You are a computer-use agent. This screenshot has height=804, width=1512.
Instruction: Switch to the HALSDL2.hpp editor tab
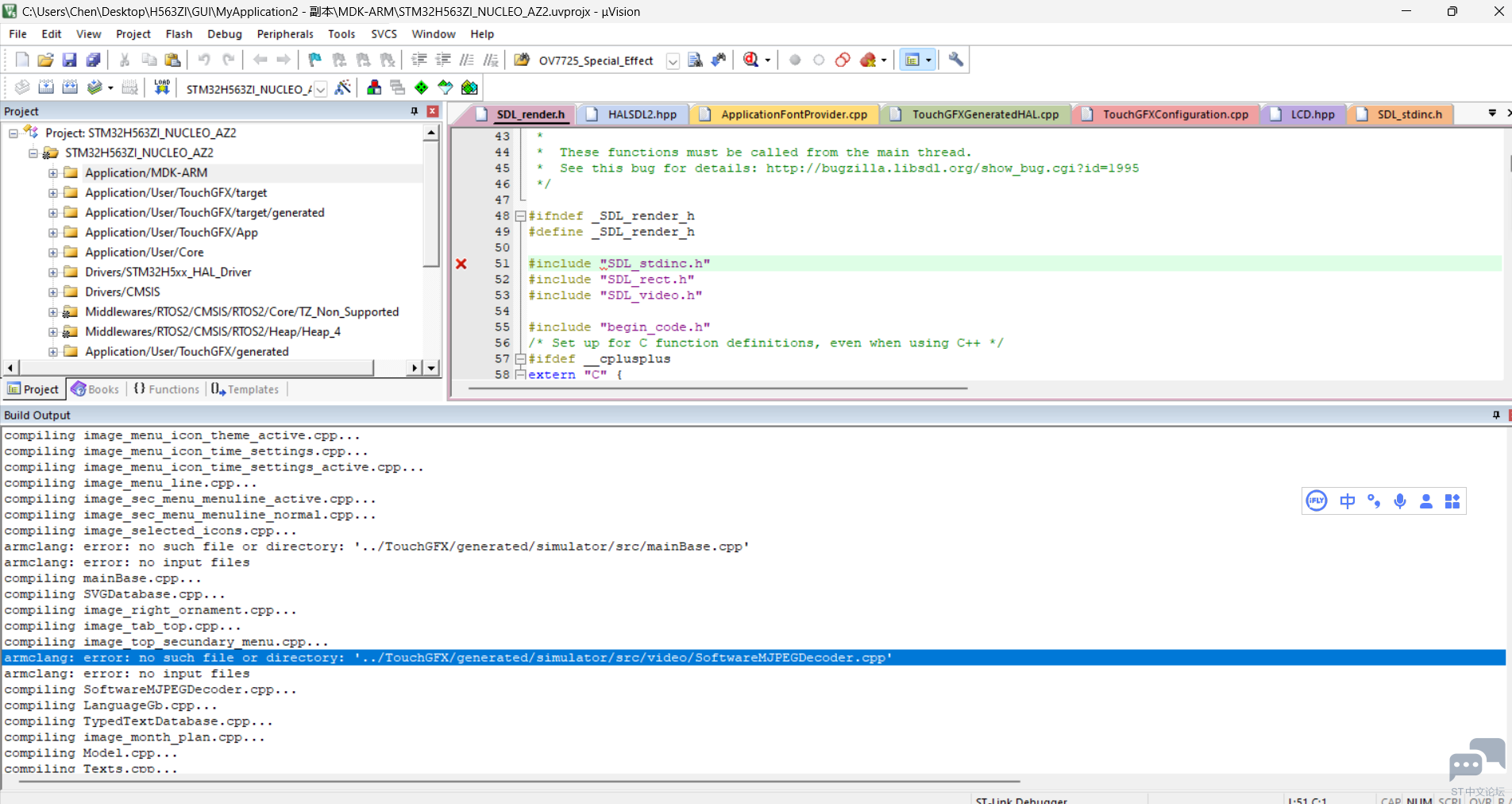tap(632, 114)
